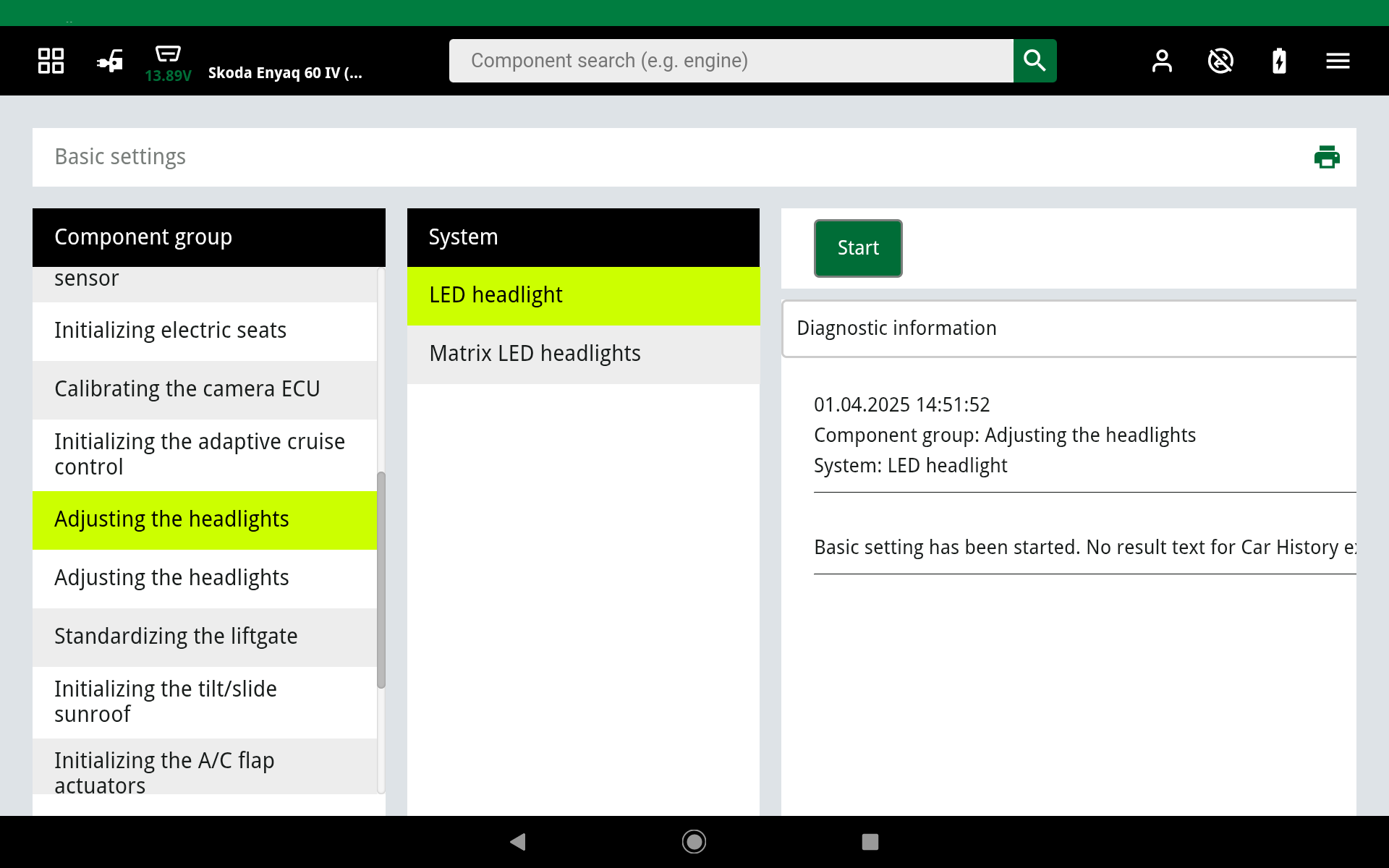
Task: Click the Component search input field
Action: 731,61
